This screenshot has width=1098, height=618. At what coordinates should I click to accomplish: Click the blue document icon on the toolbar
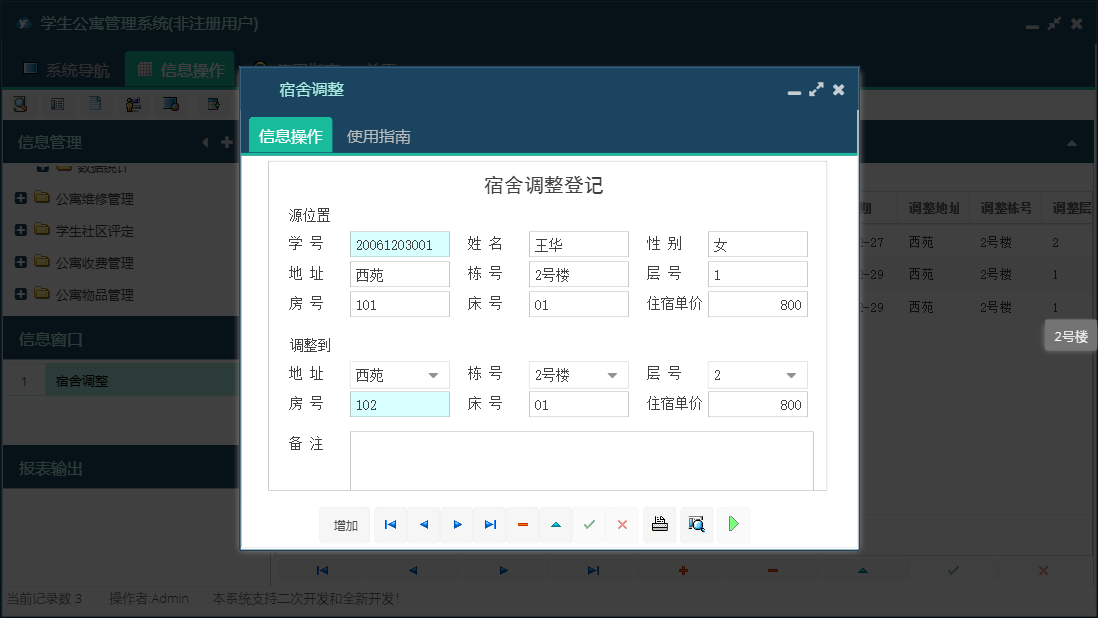(x=94, y=103)
